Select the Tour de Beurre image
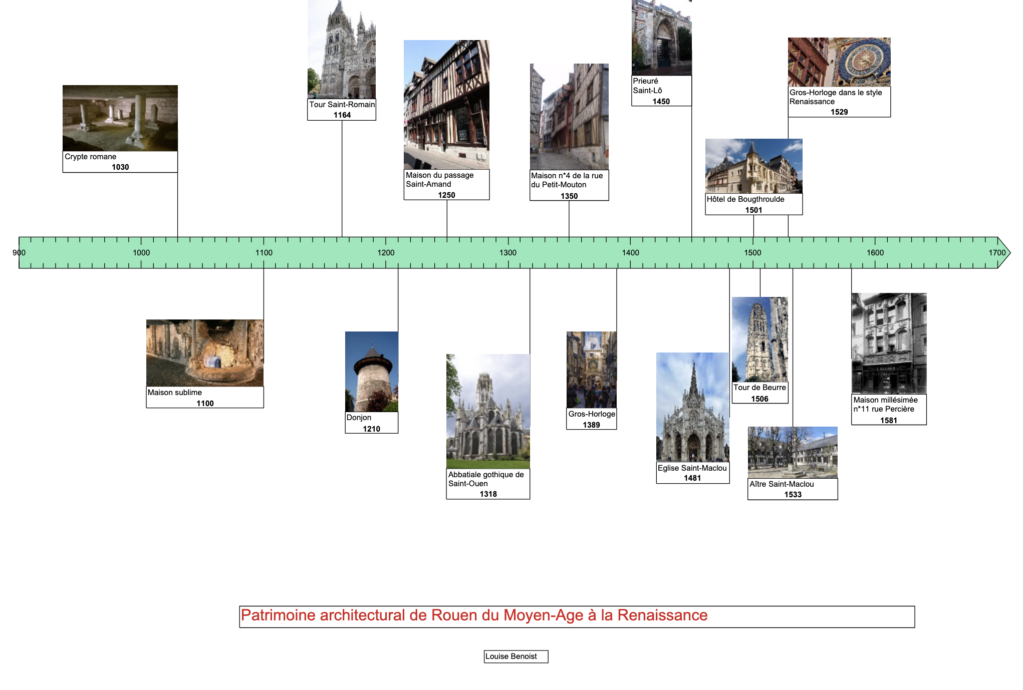This screenshot has height=690, width=1024. [x=760, y=338]
